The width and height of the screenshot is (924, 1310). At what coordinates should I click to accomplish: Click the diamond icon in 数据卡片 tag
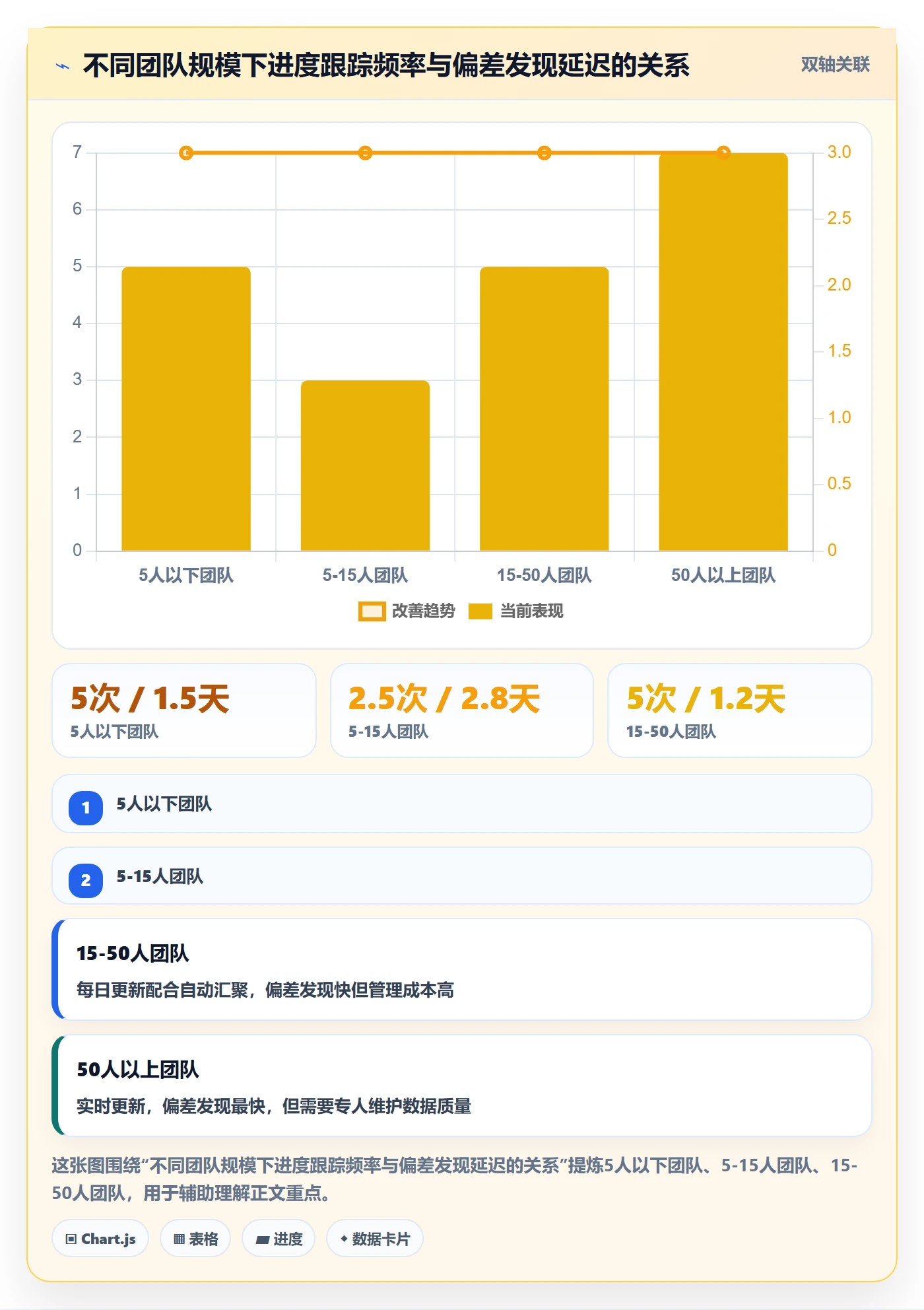(x=344, y=1239)
